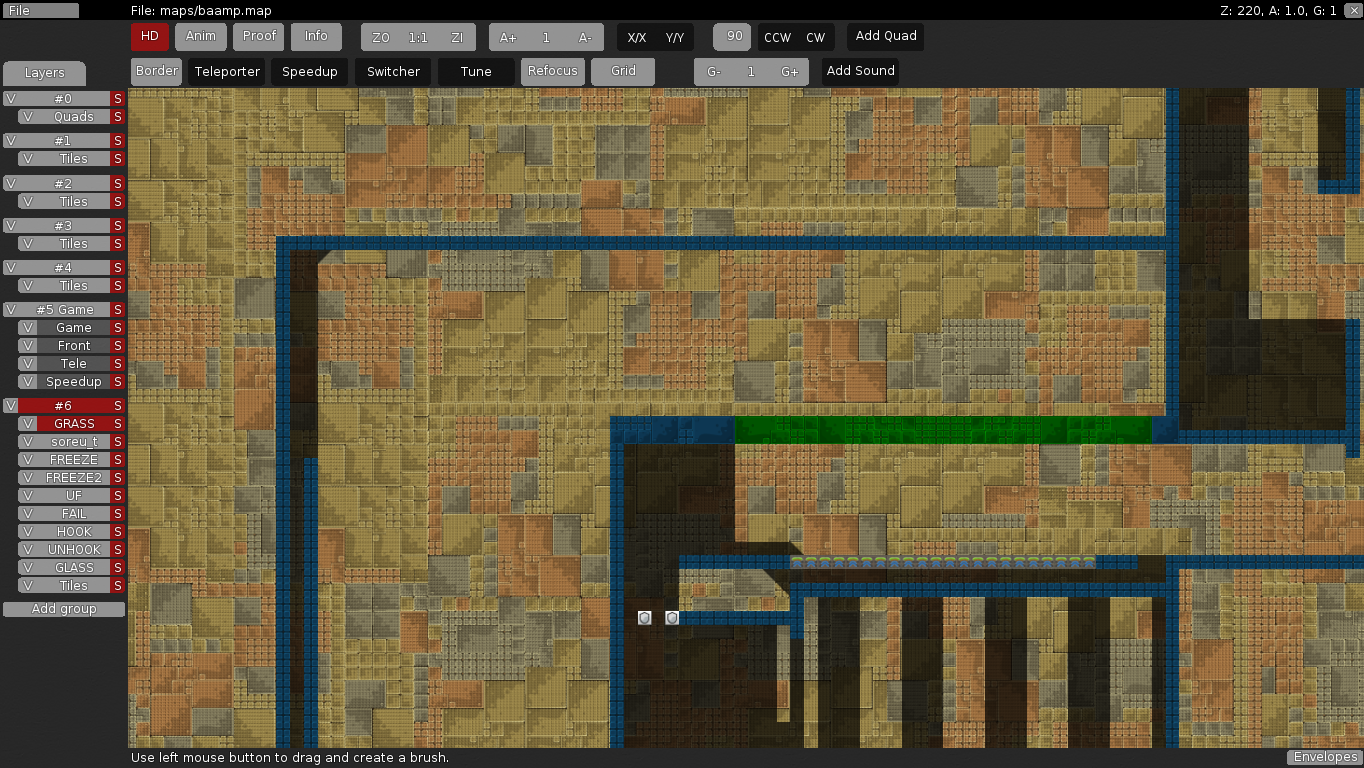Collapse group #6 in layers list
Image resolution: width=1364 pixels, height=768 pixels.
point(63,406)
